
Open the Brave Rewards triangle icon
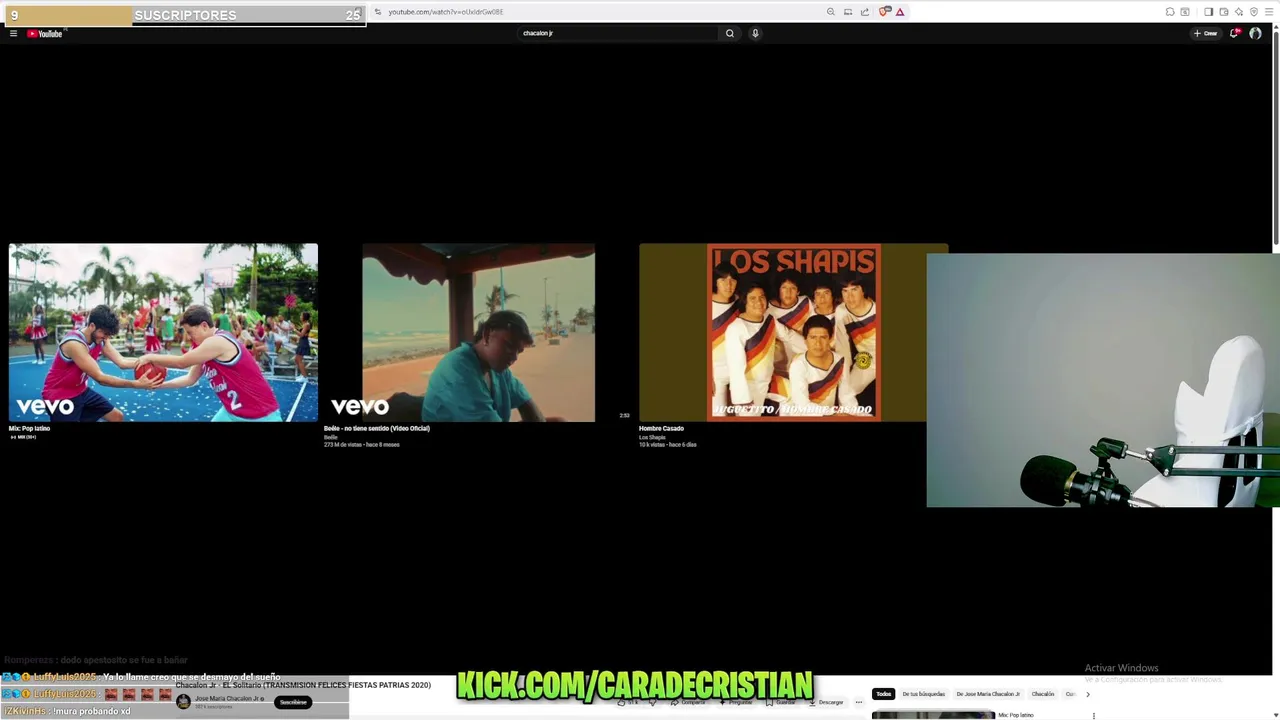[900, 12]
